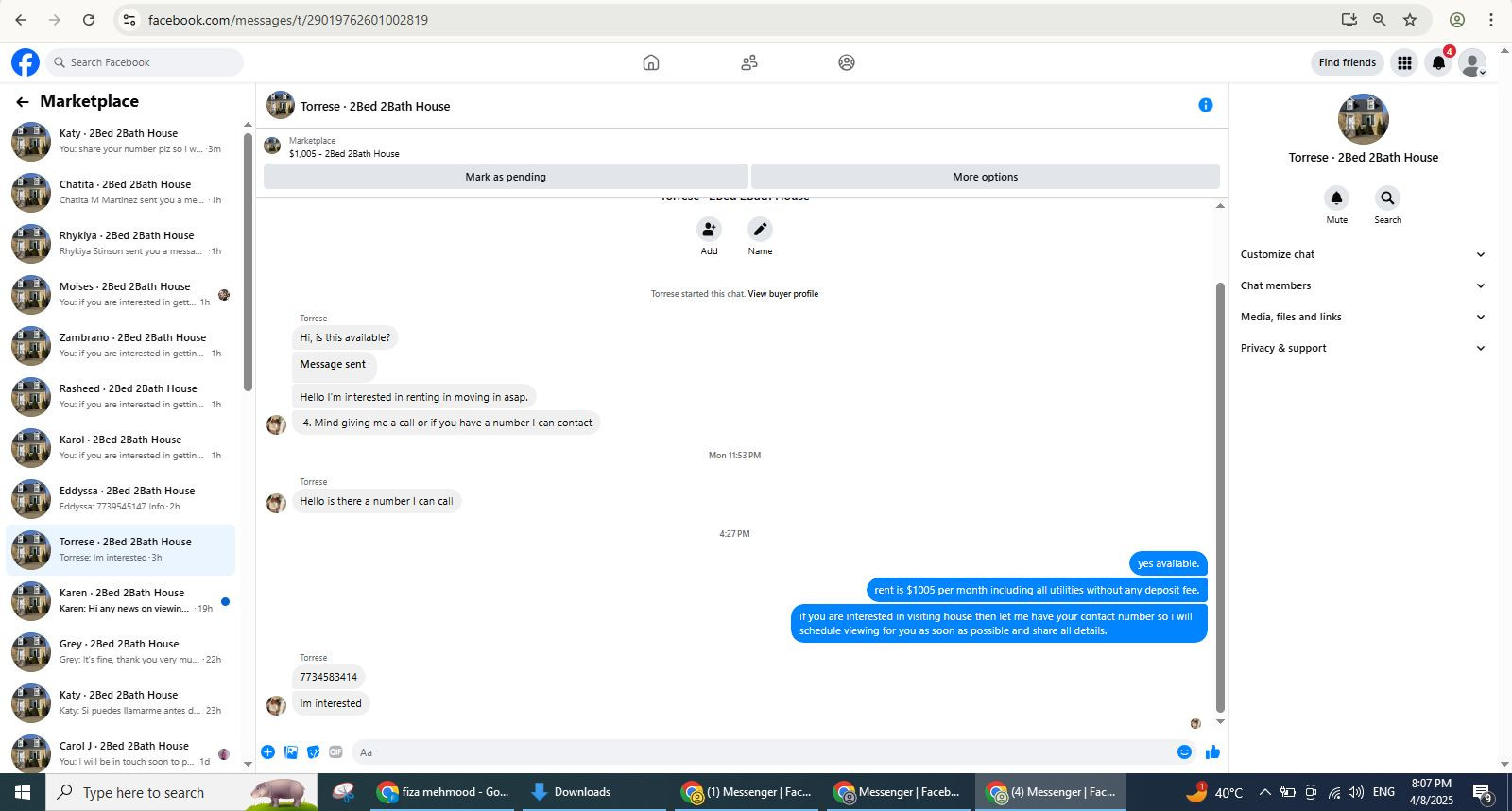Image resolution: width=1512 pixels, height=811 pixels.
Task: Open Marketplace listing $1,005 2Bed 2Bath House
Action: coord(344,153)
